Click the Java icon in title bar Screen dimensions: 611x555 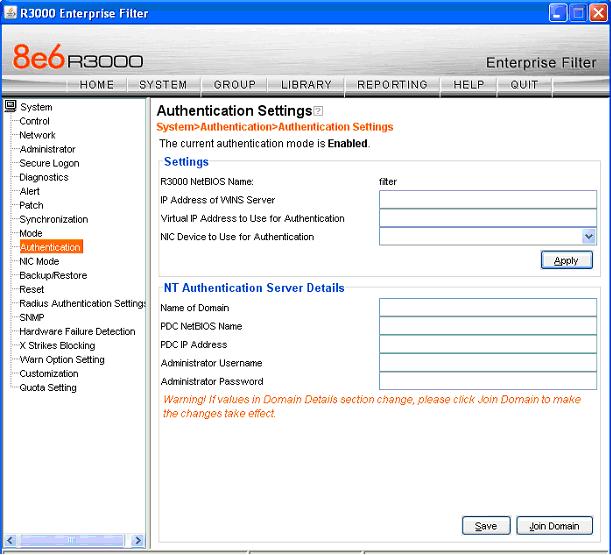tap(10, 13)
